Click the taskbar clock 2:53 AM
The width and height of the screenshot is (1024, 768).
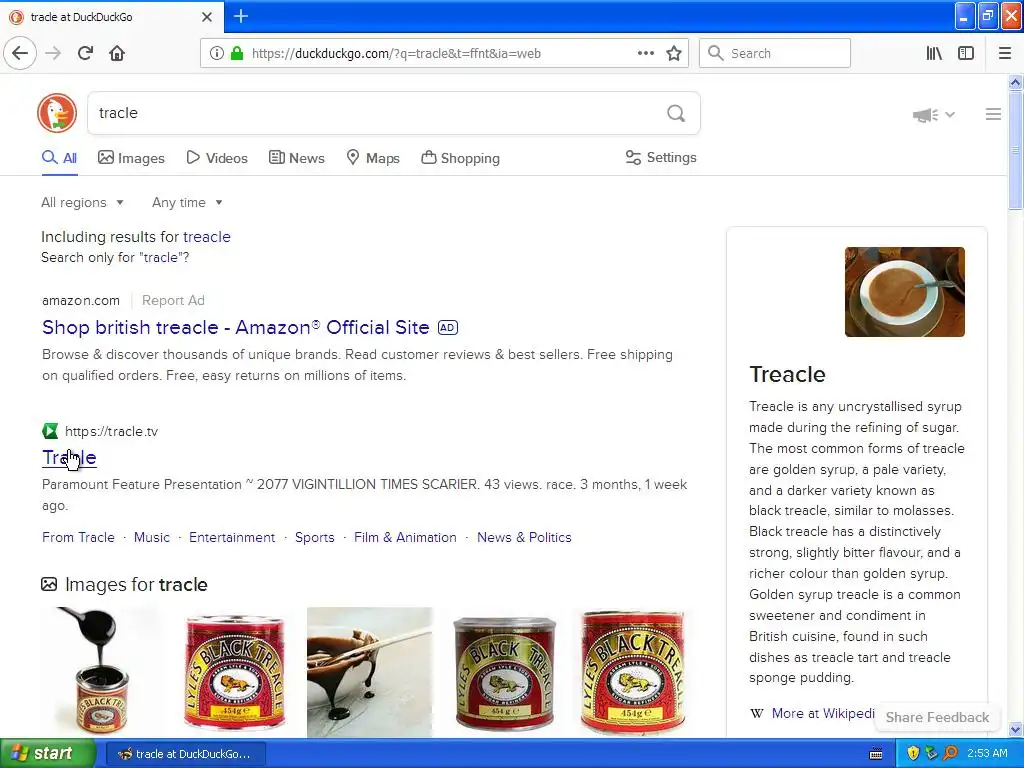987,753
